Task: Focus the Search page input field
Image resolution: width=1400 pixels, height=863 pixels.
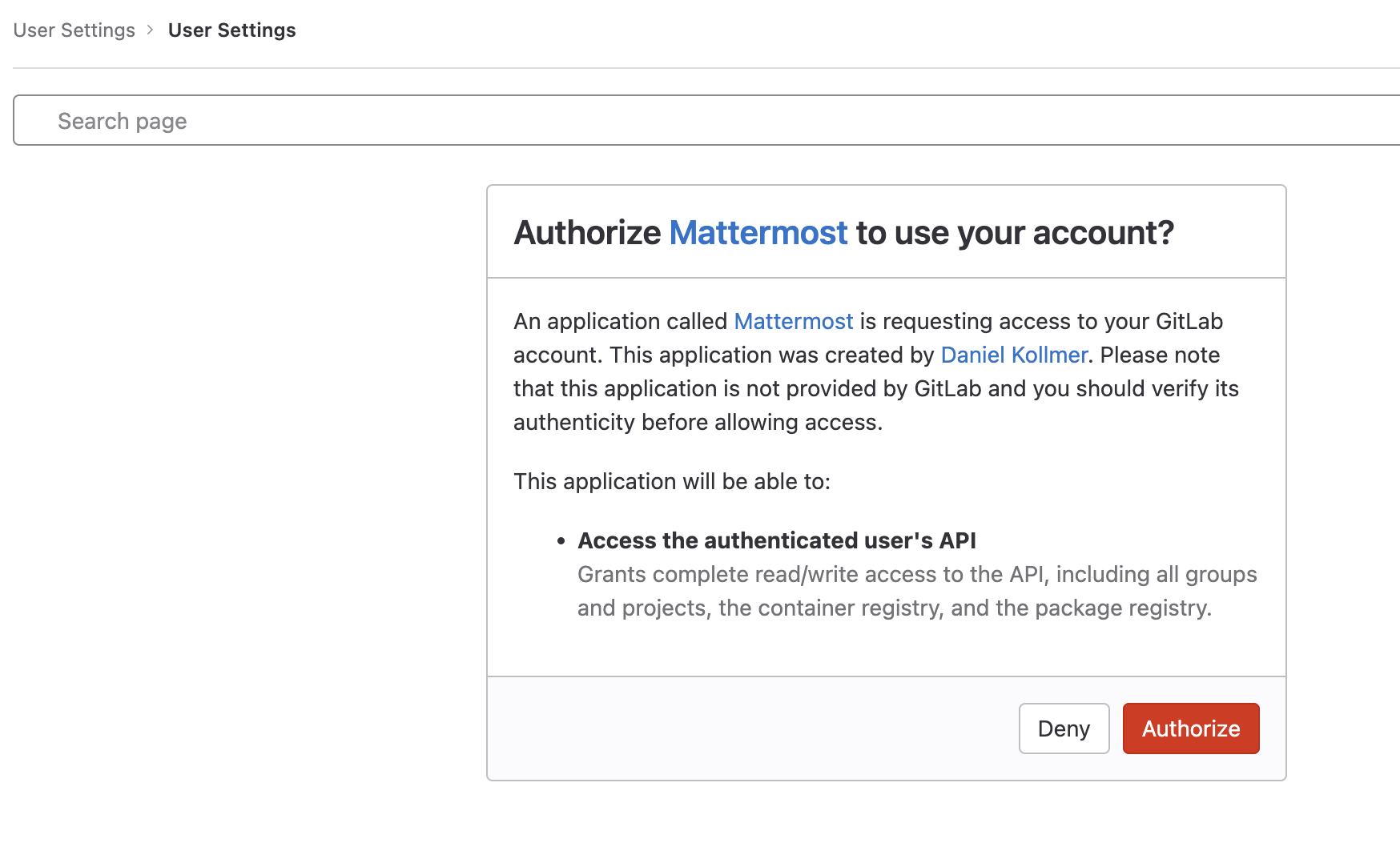Action: click(x=706, y=121)
